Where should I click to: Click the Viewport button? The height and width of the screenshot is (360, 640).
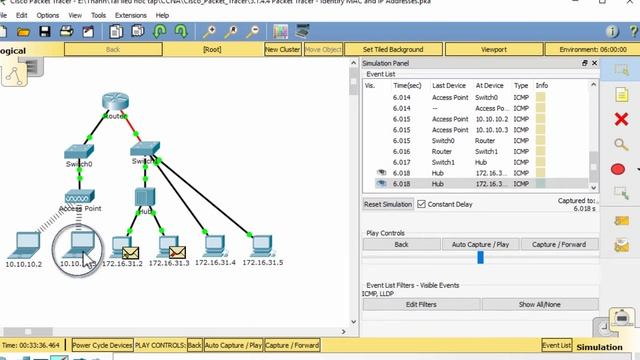pyautogui.click(x=494, y=49)
